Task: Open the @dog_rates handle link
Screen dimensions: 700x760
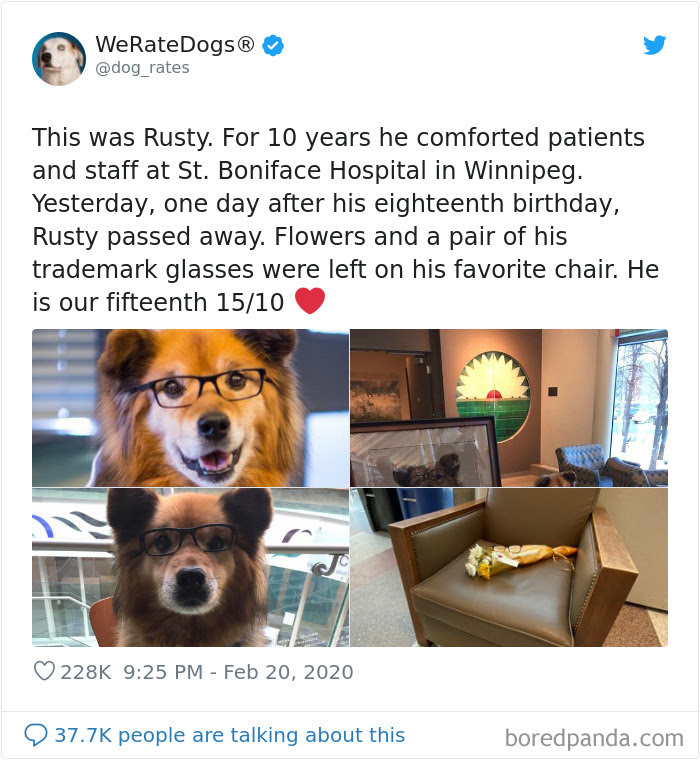Action: [x=143, y=68]
